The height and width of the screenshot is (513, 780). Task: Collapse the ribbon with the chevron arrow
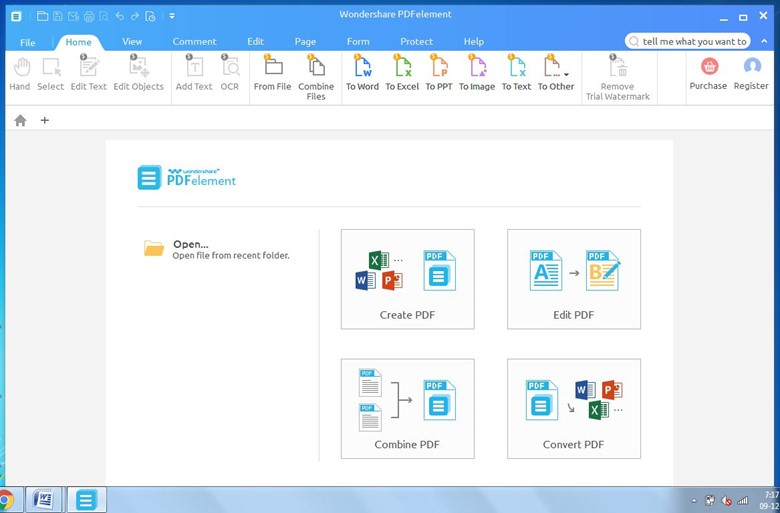764,41
